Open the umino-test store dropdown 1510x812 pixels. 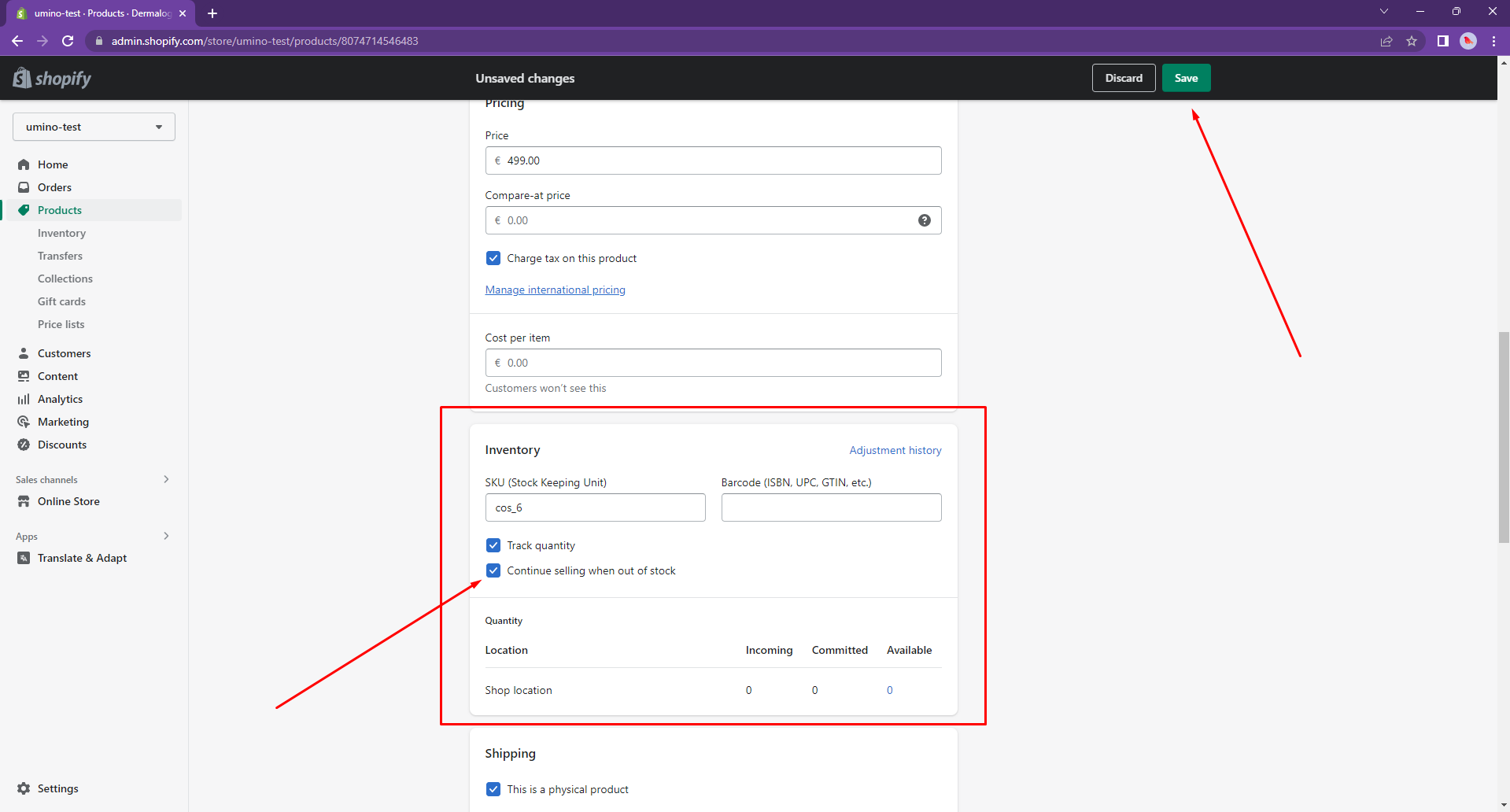point(94,127)
